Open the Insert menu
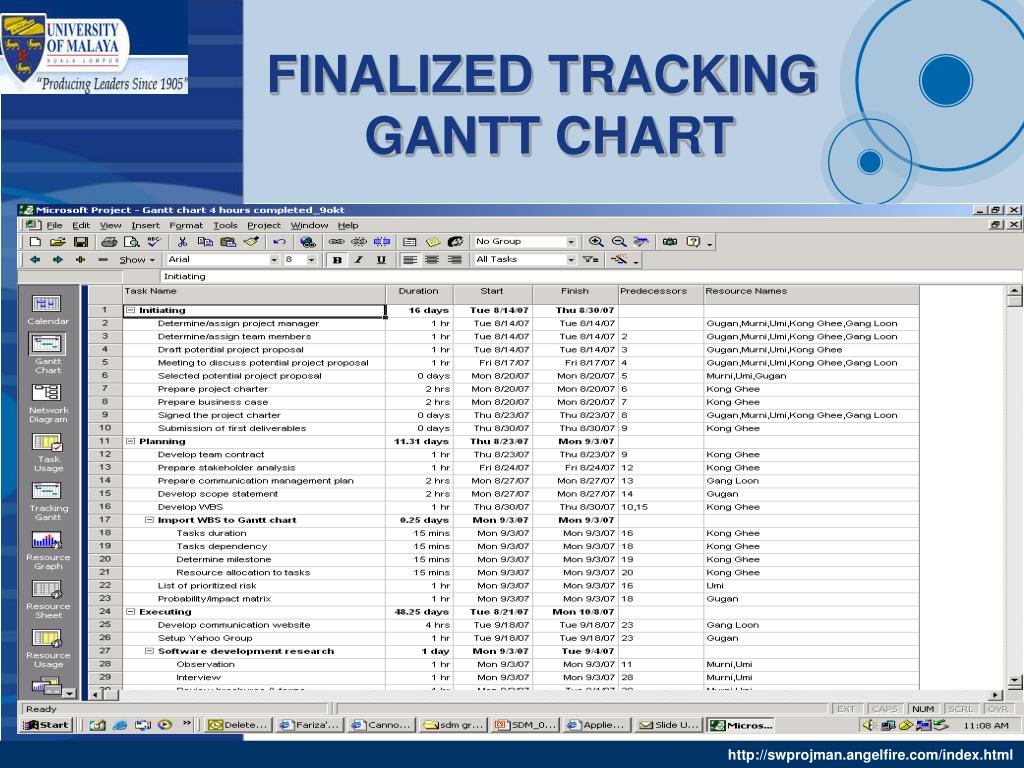Viewport: 1024px width, 768px height. click(145, 225)
